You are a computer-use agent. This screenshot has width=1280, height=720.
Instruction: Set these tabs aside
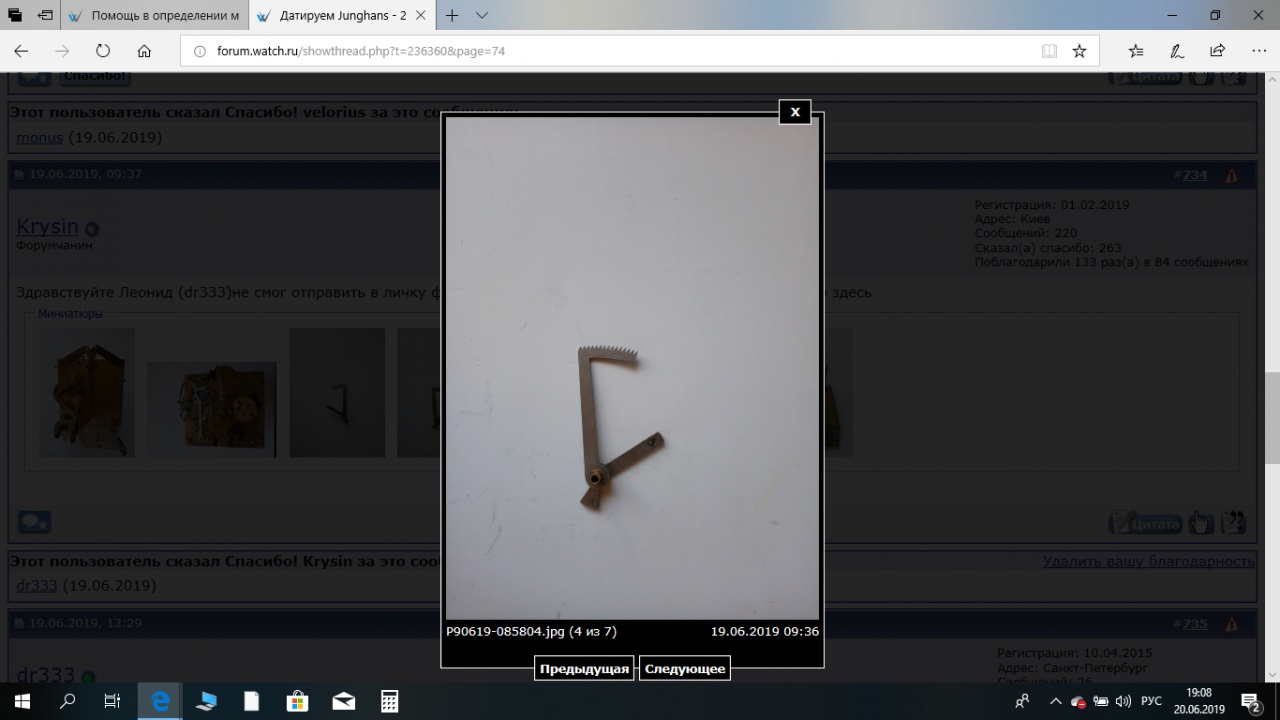coord(45,16)
